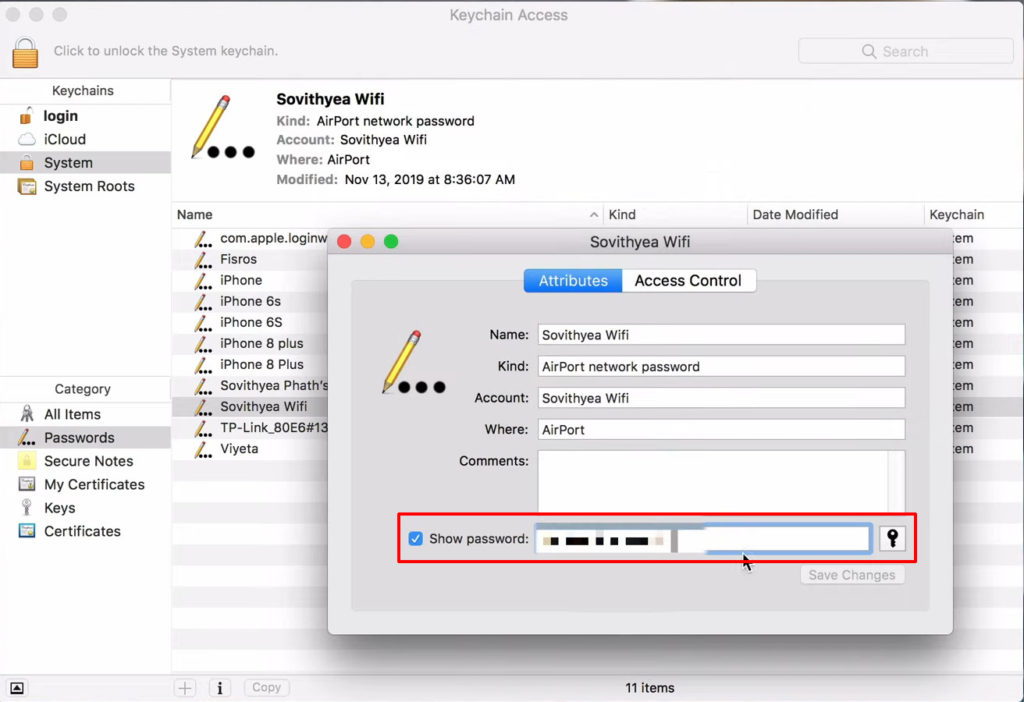Click the Copy button at the bottom
The height and width of the screenshot is (702, 1024).
click(x=266, y=687)
